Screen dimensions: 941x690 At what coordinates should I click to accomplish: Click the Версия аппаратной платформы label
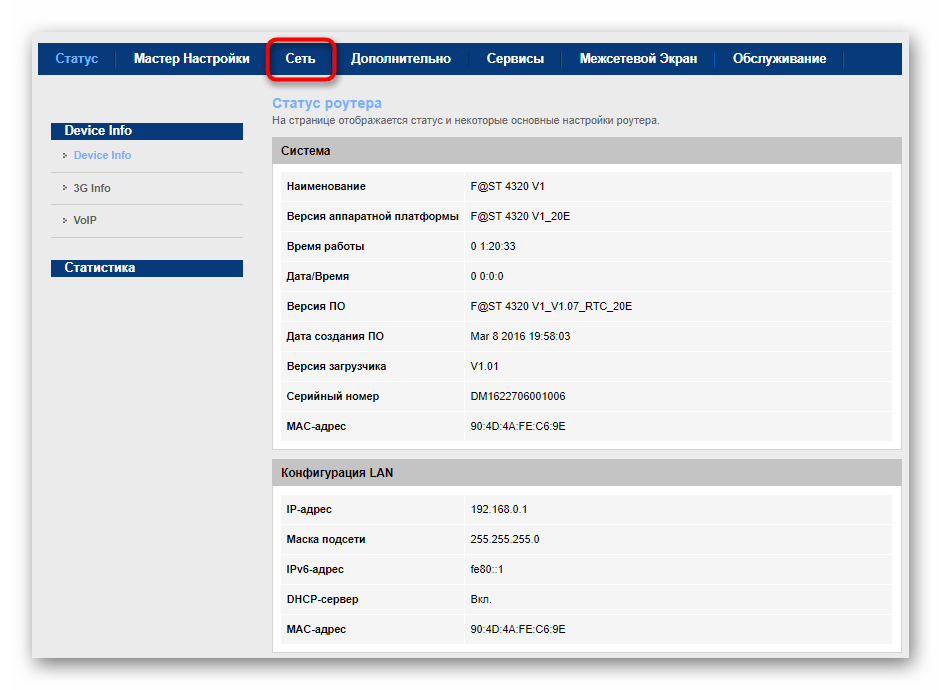(x=372, y=217)
